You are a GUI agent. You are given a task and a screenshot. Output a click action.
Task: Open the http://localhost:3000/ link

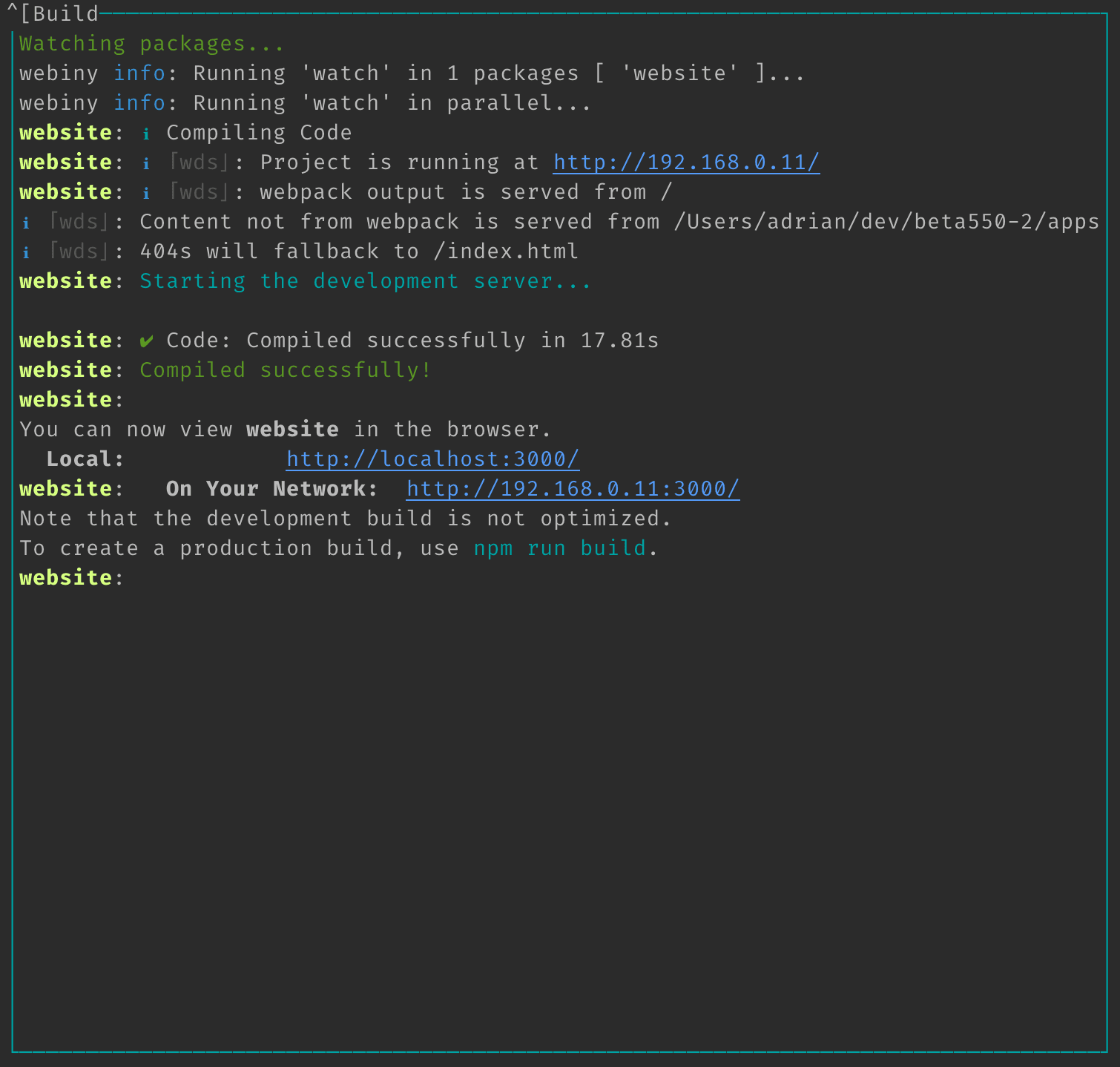432,459
